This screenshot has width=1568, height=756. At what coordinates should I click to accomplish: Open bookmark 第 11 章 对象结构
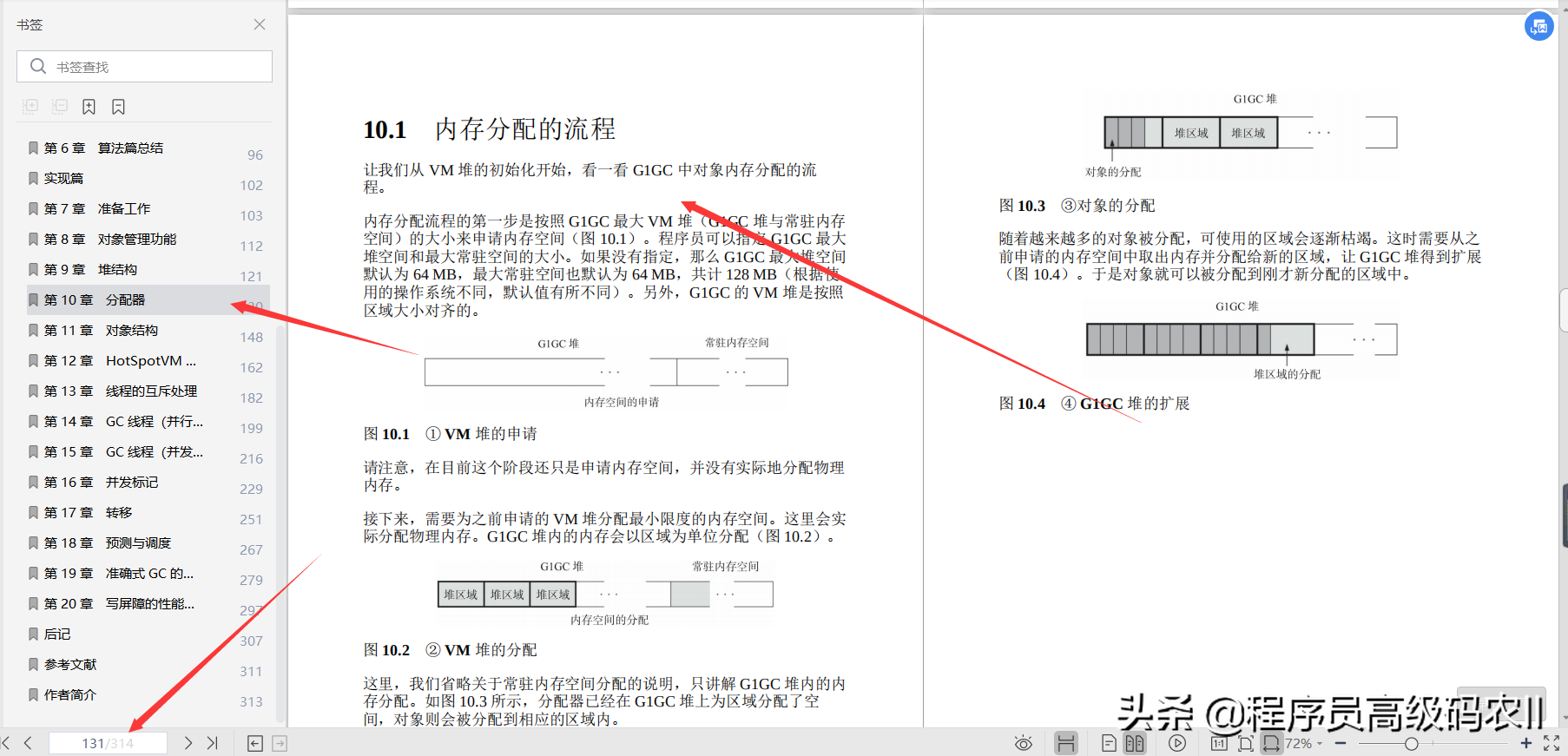[x=102, y=331]
